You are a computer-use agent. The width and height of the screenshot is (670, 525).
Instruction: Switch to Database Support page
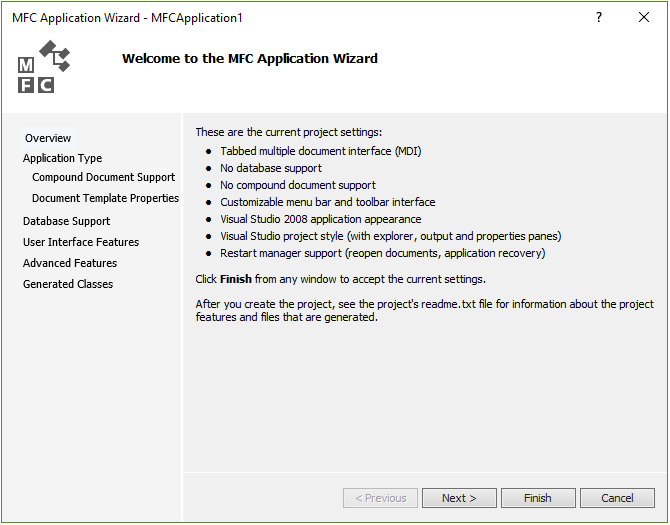[66, 221]
